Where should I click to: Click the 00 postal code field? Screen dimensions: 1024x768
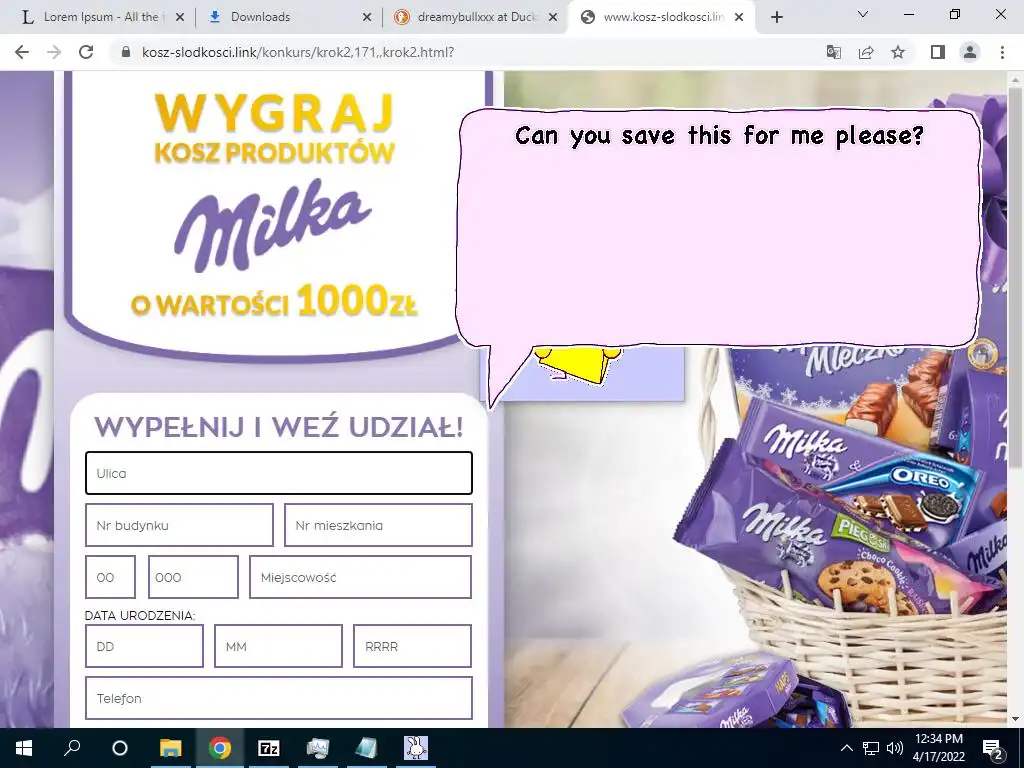point(110,577)
